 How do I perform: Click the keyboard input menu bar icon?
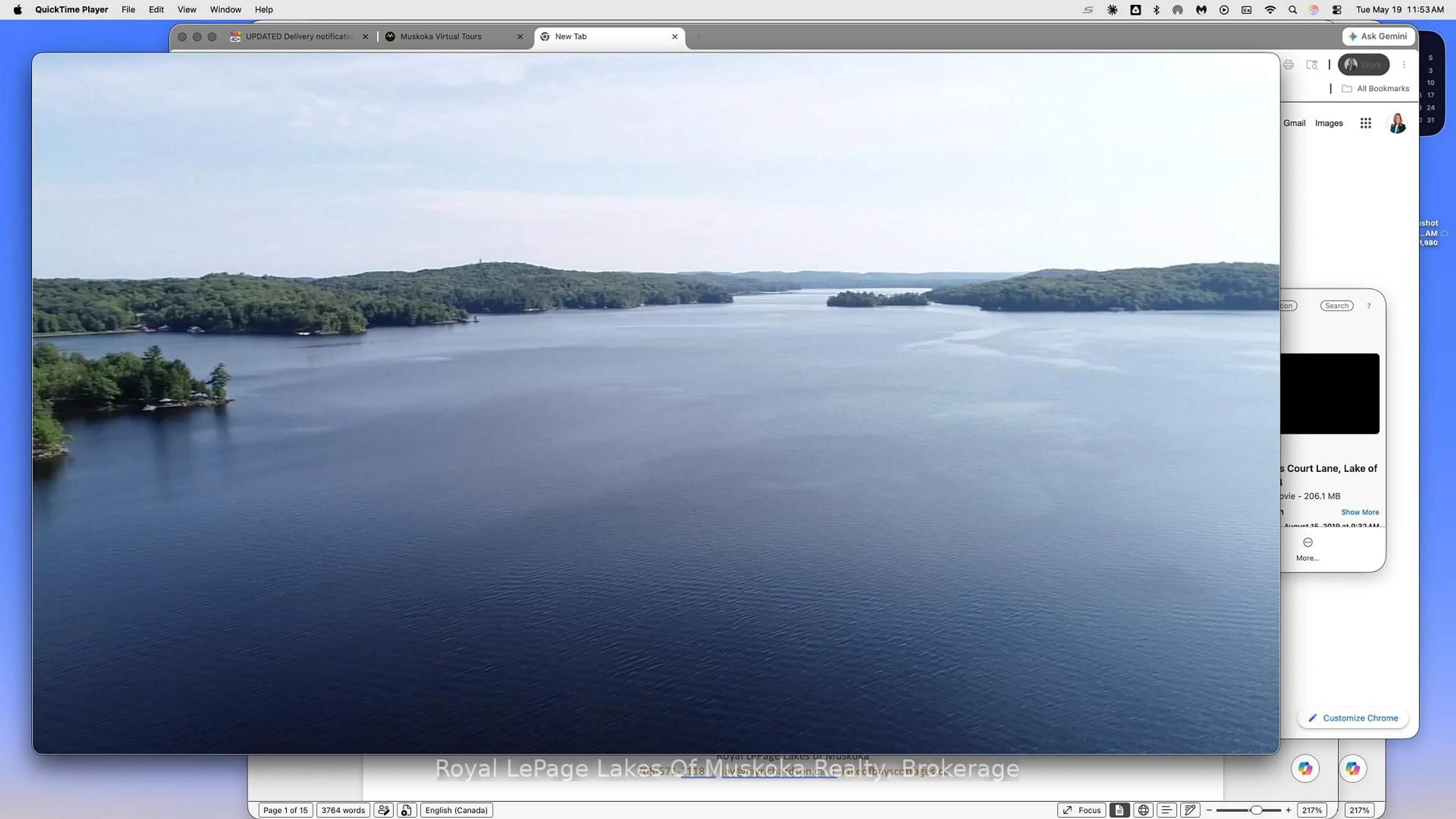(1246, 9)
